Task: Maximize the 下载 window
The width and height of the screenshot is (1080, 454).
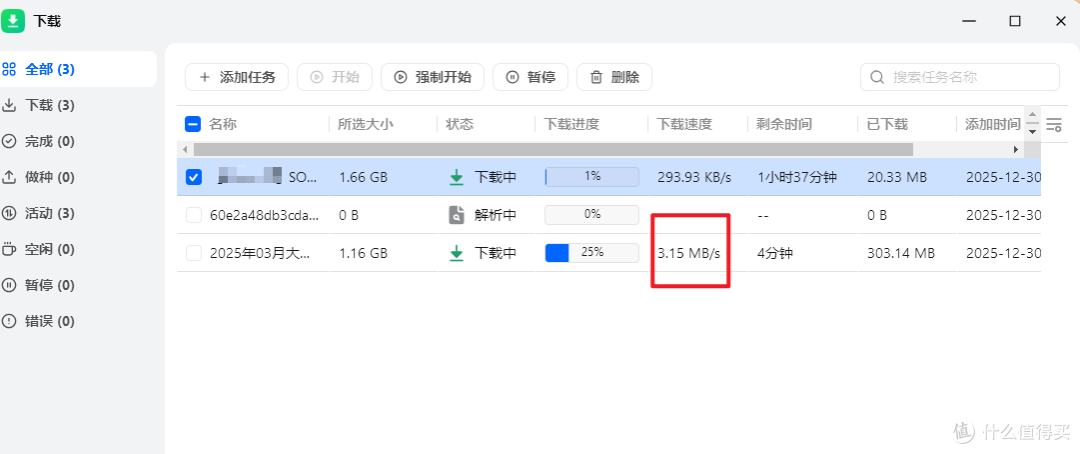Action: pos(1015,21)
